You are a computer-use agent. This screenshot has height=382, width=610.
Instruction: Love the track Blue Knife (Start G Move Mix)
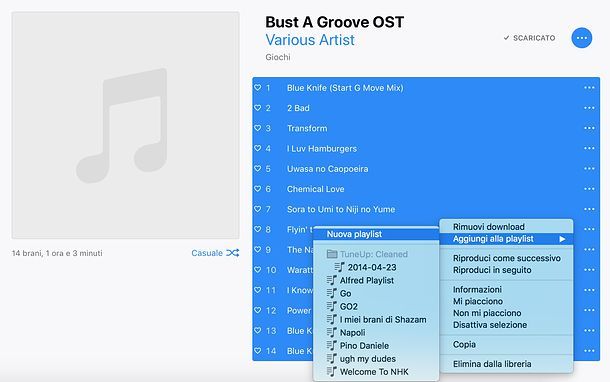coord(258,88)
